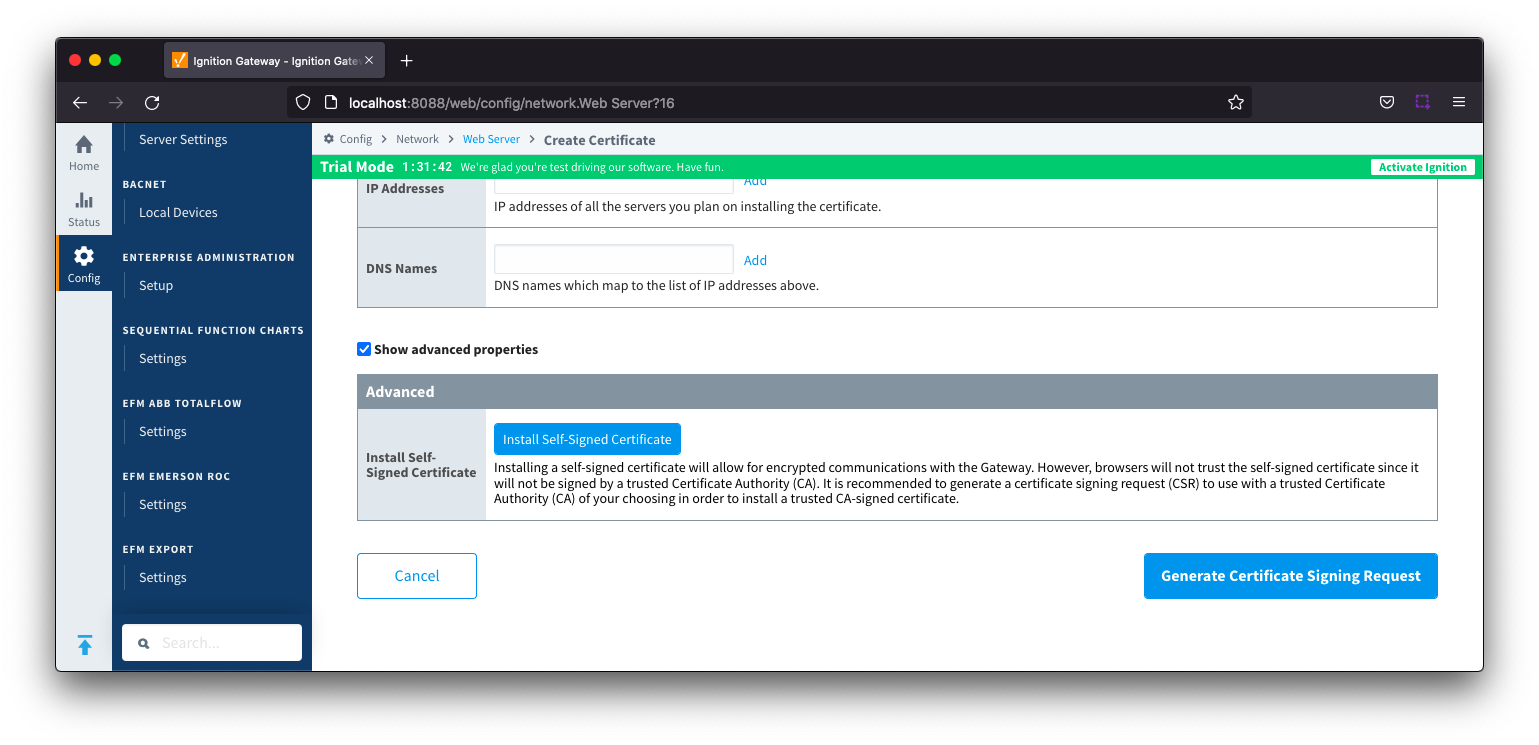Open a new browser tab with plus
Viewport: 1539px width, 745px height.
point(406,61)
